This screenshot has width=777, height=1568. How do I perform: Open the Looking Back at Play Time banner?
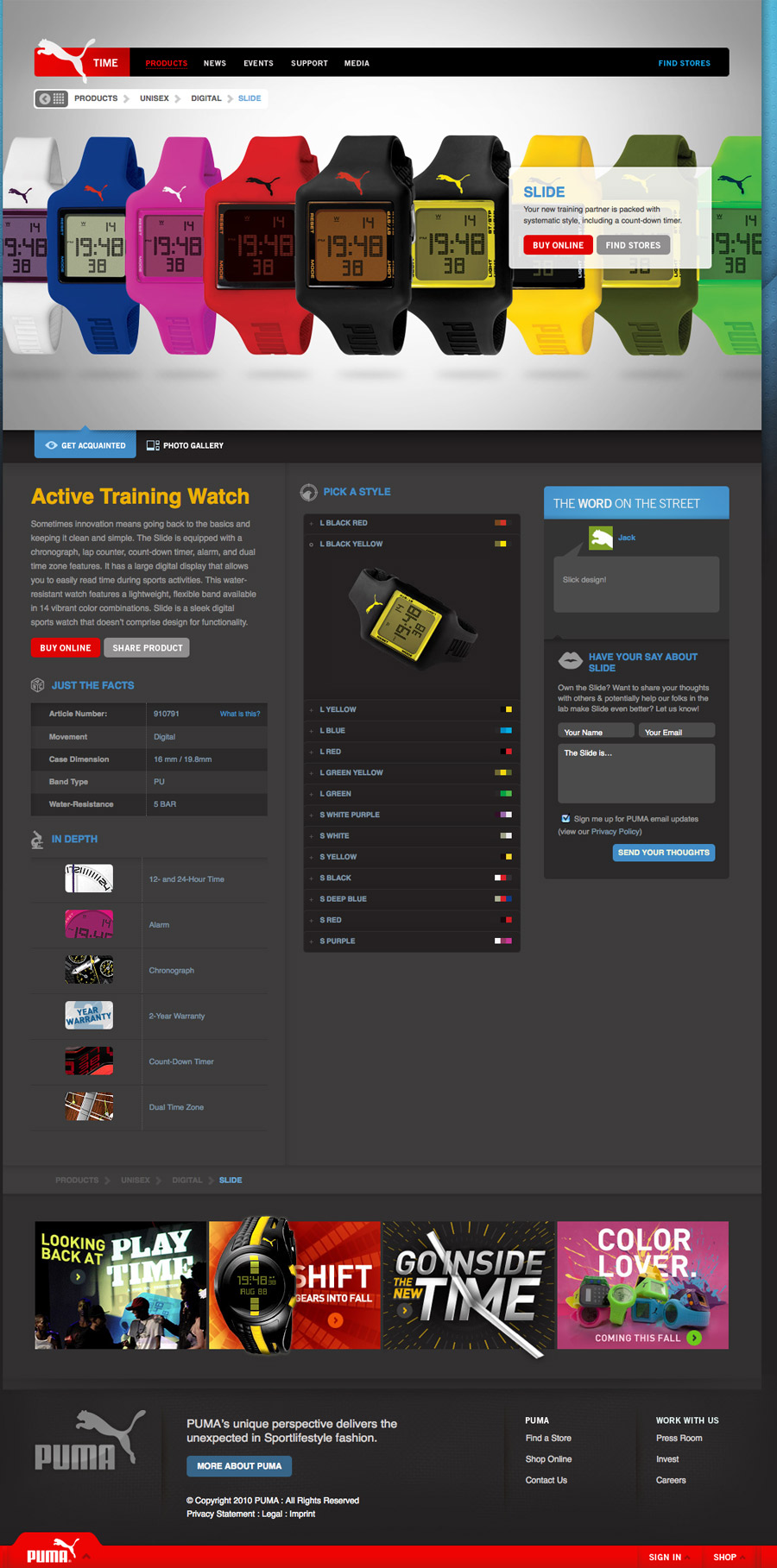(120, 1285)
